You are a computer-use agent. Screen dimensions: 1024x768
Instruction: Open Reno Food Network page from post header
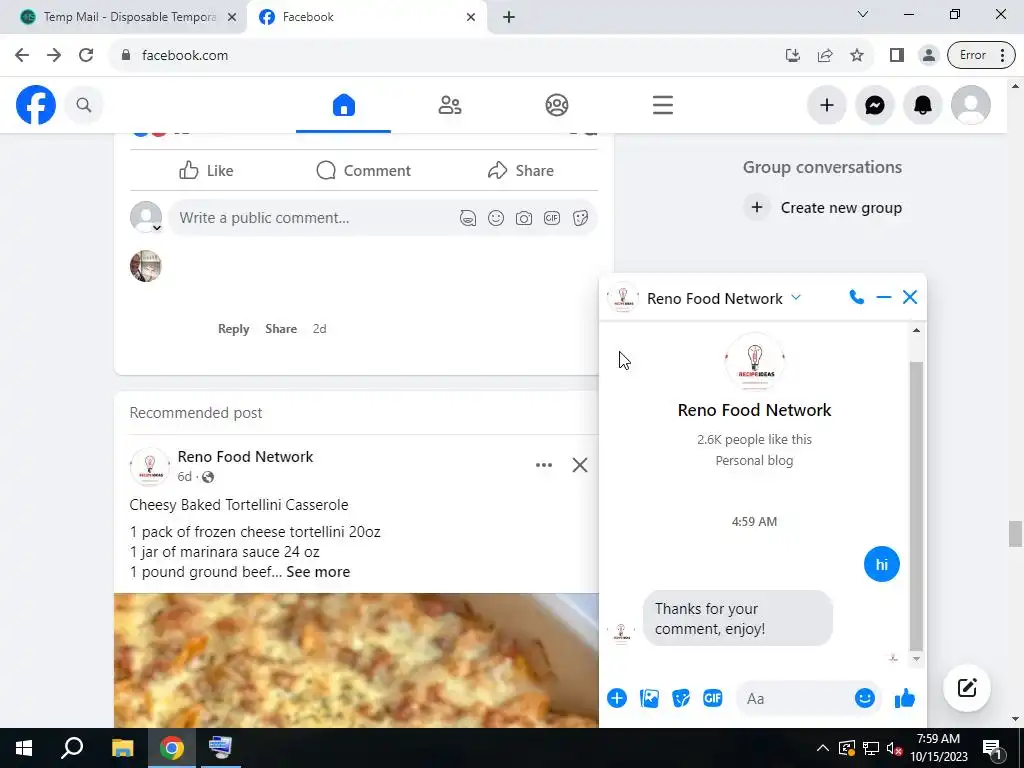(x=246, y=456)
